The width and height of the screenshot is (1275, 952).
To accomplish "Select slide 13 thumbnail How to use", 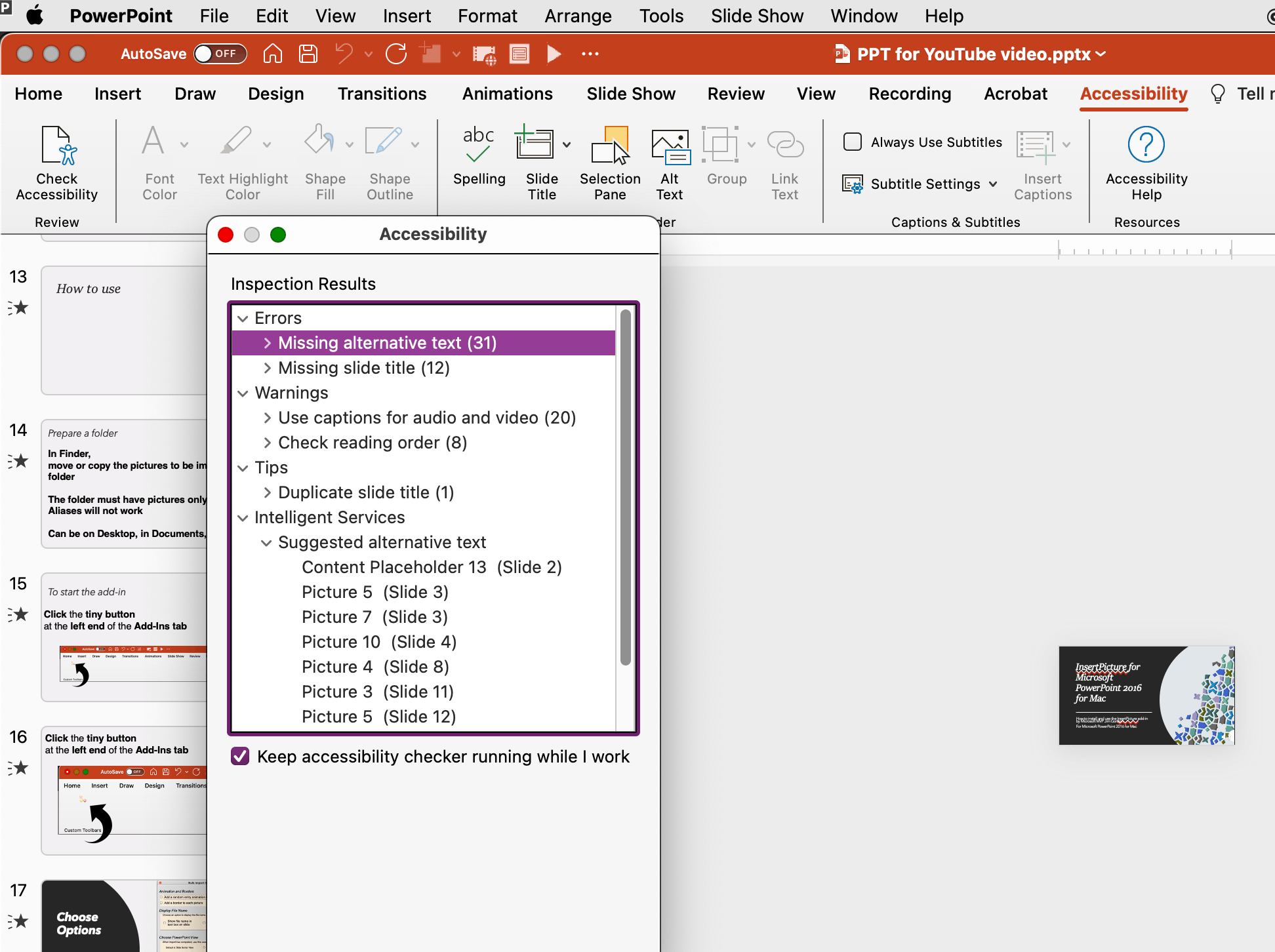I will (124, 330).
